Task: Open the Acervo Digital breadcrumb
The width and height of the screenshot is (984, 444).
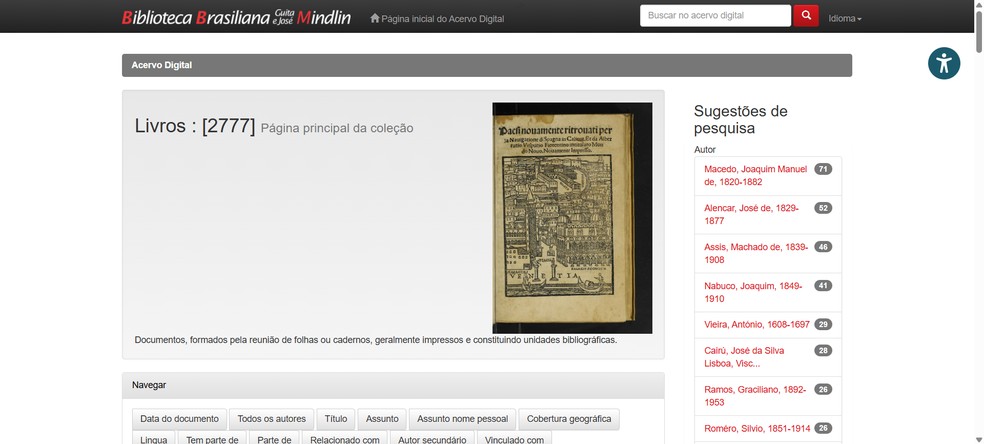Action: click(x=162, y=65)
